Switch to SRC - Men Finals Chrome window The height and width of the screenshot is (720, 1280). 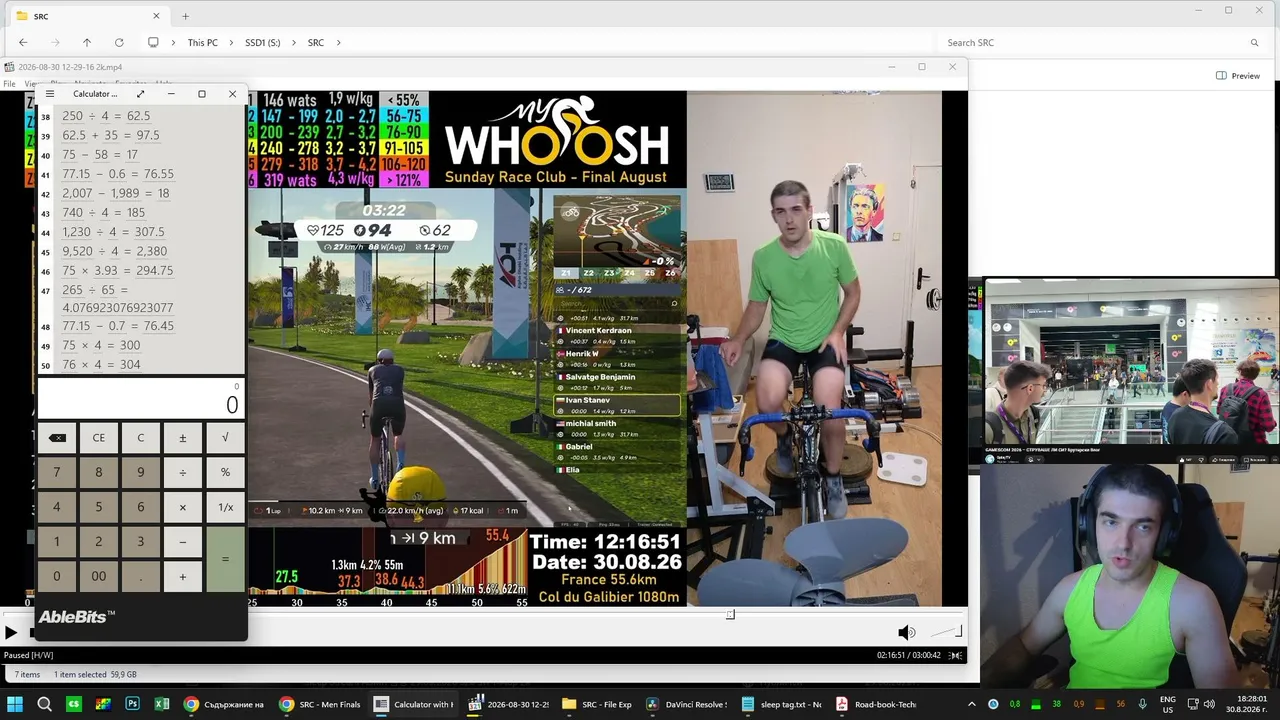click(x=320, y=704)
